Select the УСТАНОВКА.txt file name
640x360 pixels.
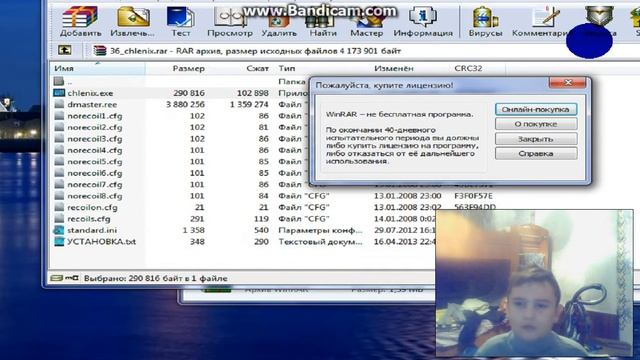click(x=101, y=242)
